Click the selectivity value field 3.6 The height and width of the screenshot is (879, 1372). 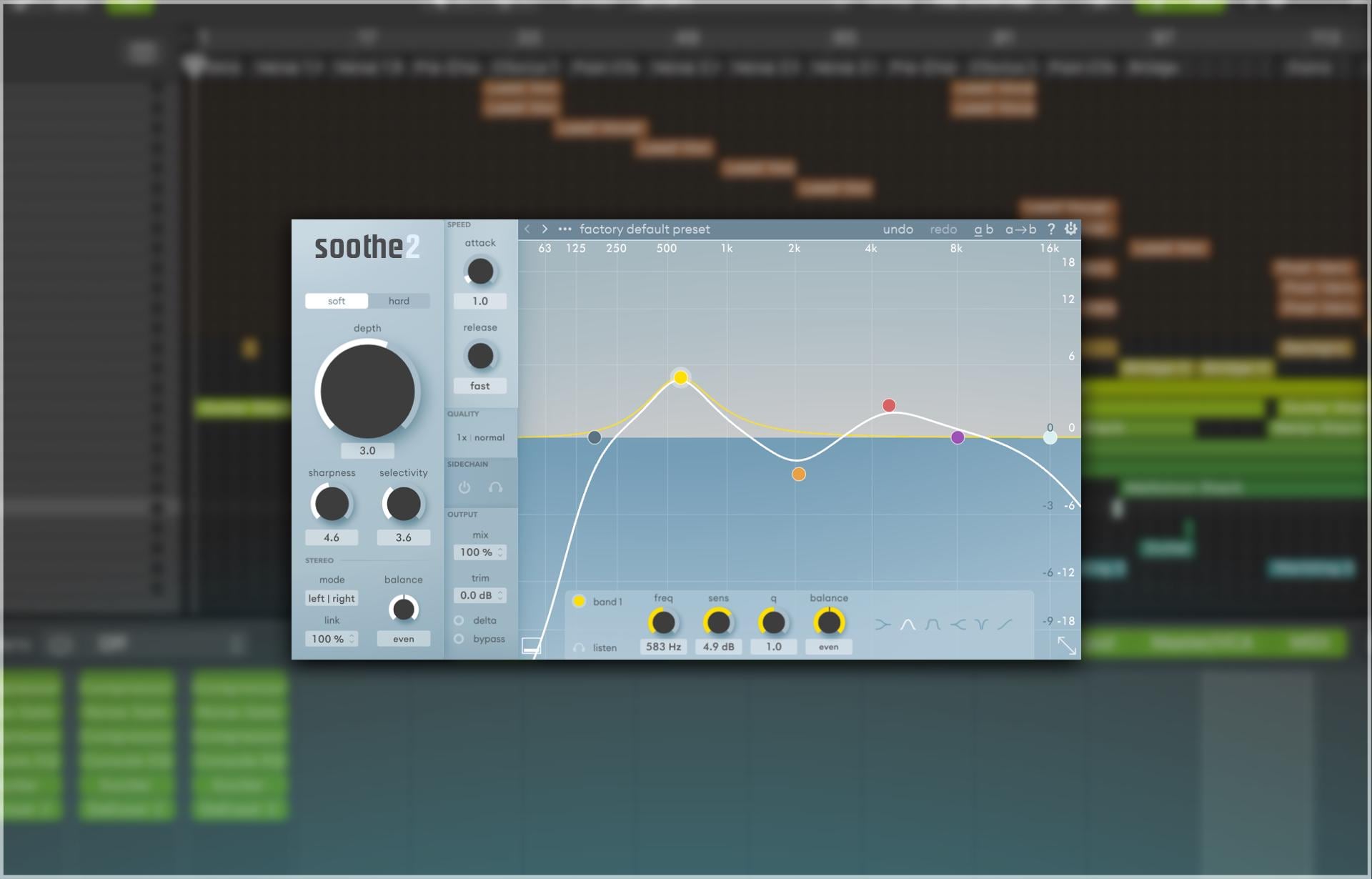(403, 537)
